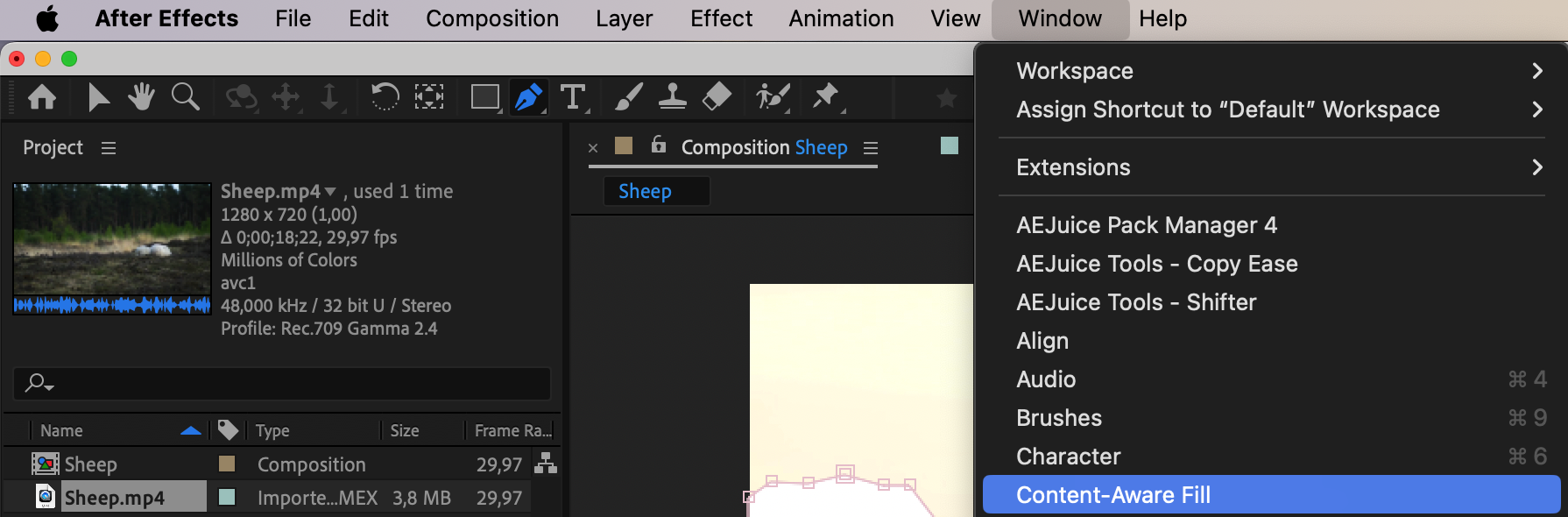1568x517 pixels.
Task: Select the Selection (arrow) tool
Action: (98, 96)
